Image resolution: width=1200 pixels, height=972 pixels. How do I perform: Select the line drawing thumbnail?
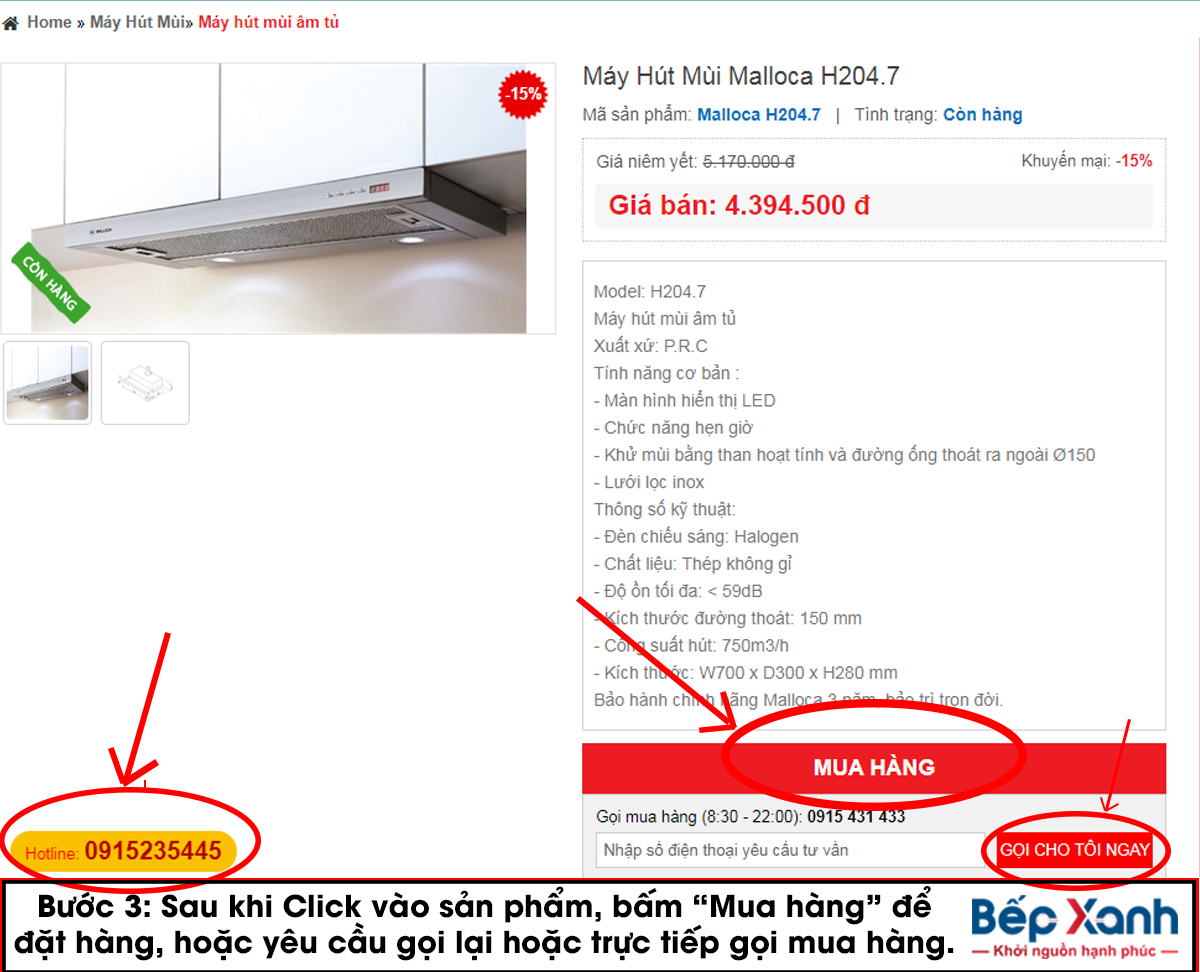click(145, 382)
